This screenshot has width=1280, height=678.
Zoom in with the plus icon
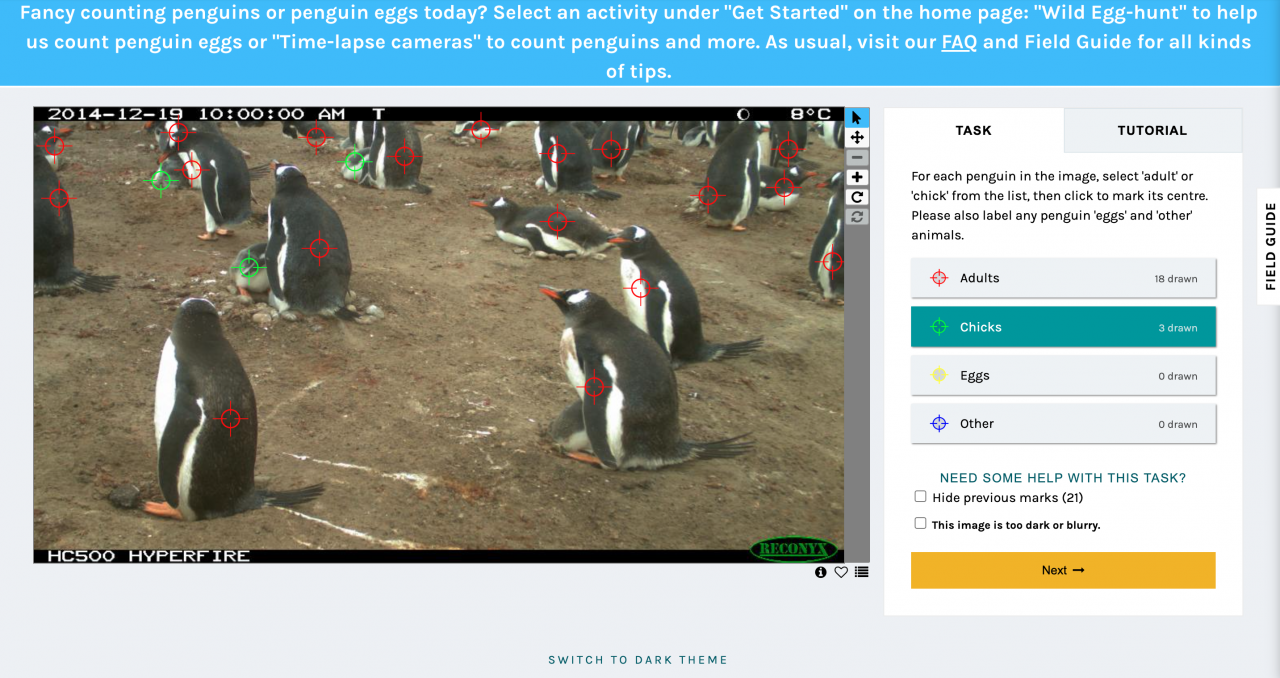857,177
